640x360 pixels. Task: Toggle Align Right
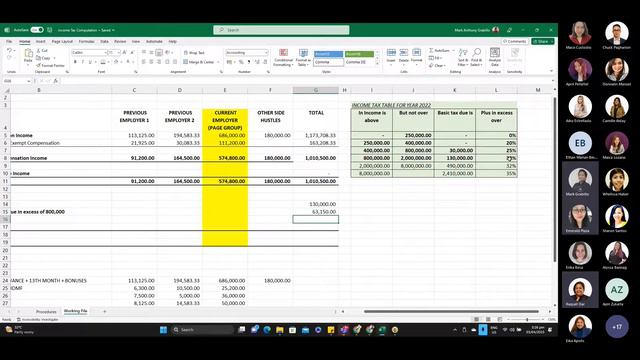(159, 62)
